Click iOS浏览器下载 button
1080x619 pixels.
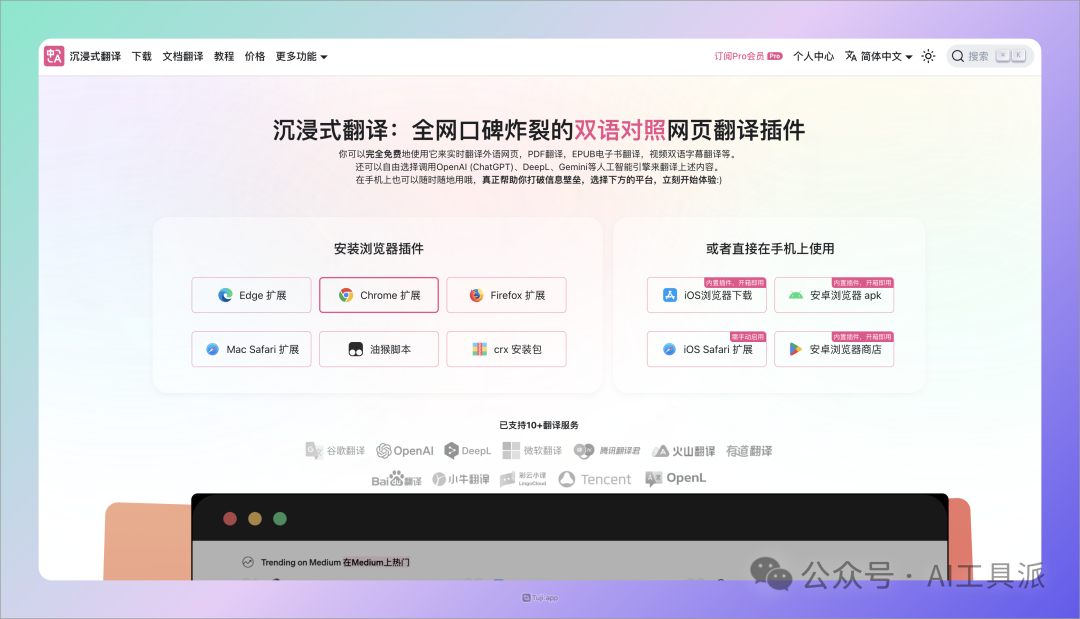coord(707,295)
